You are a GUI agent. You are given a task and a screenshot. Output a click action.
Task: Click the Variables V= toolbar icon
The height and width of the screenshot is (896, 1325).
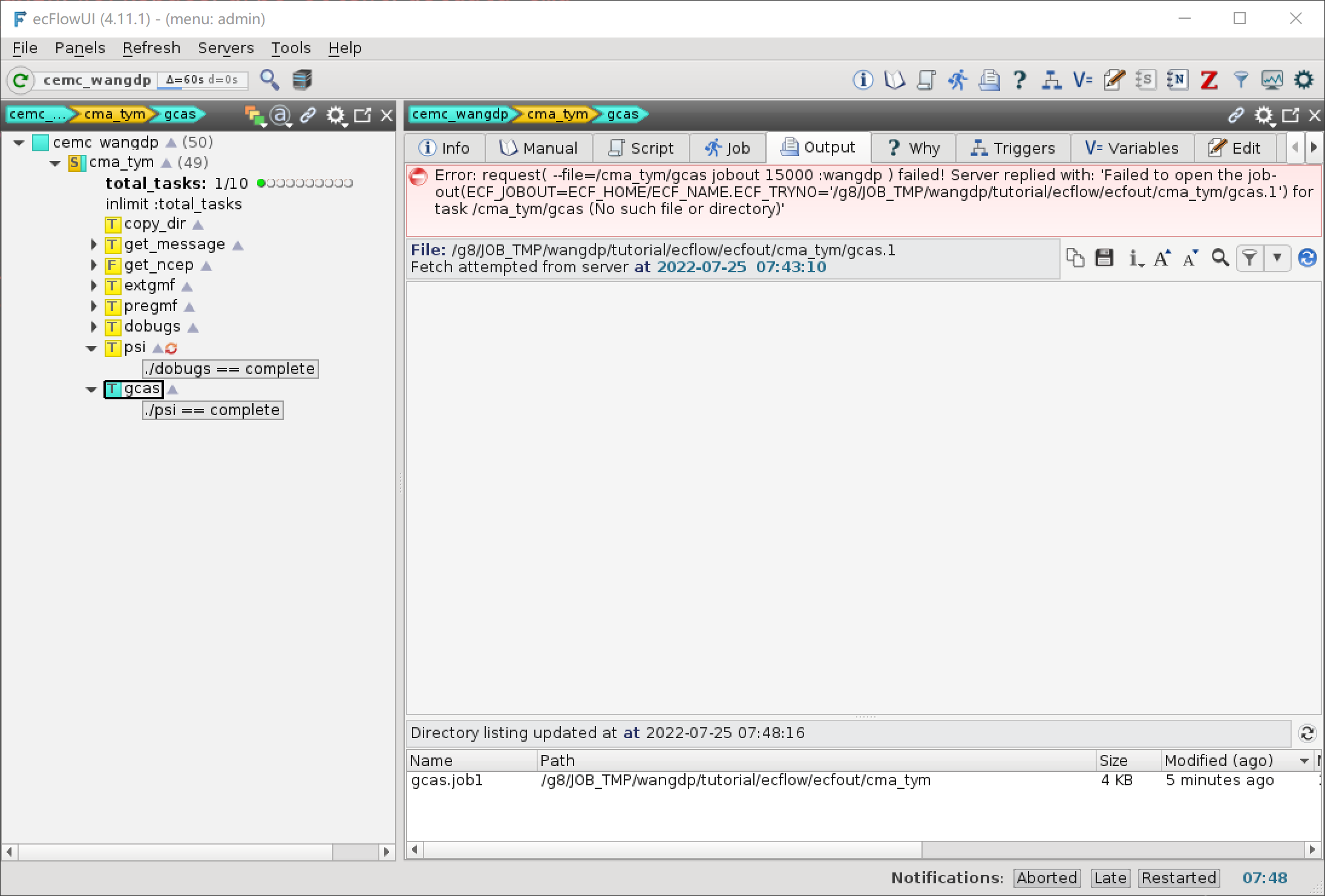[x=1083, y=80]
